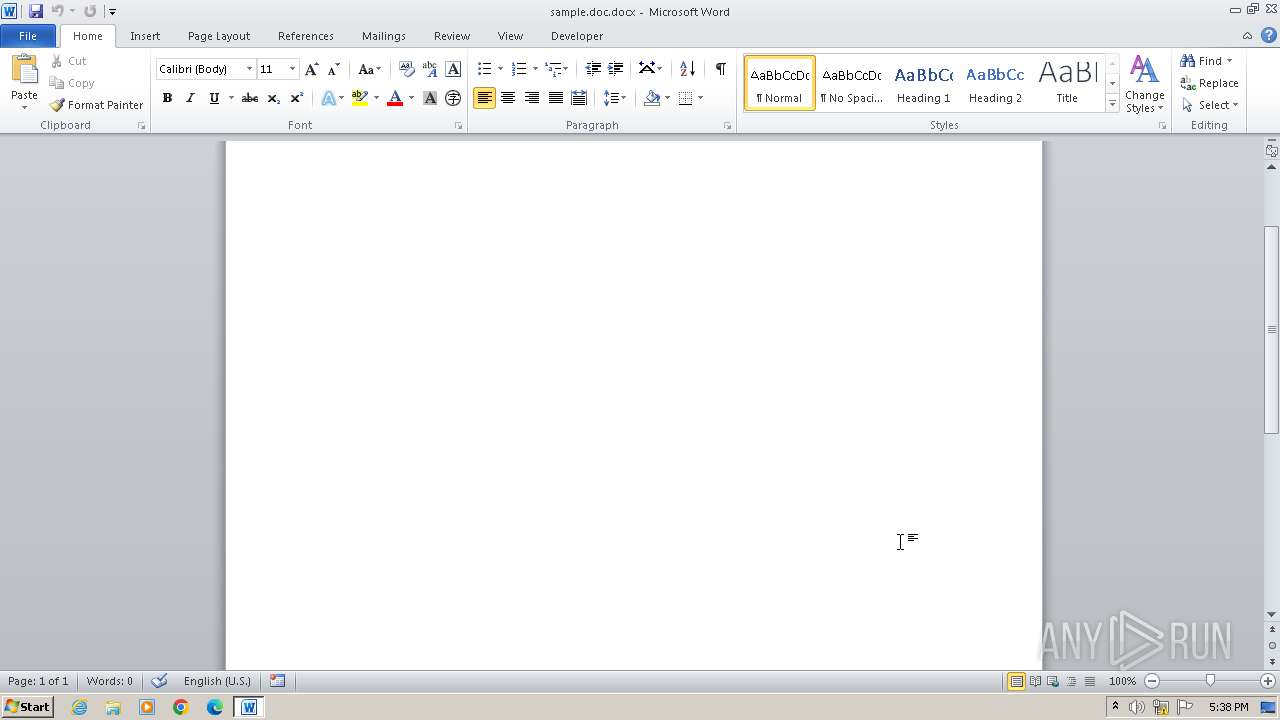Click the Sort icon
The height and width of the screenshot is (720, 1280).
(x=687, y=69)
